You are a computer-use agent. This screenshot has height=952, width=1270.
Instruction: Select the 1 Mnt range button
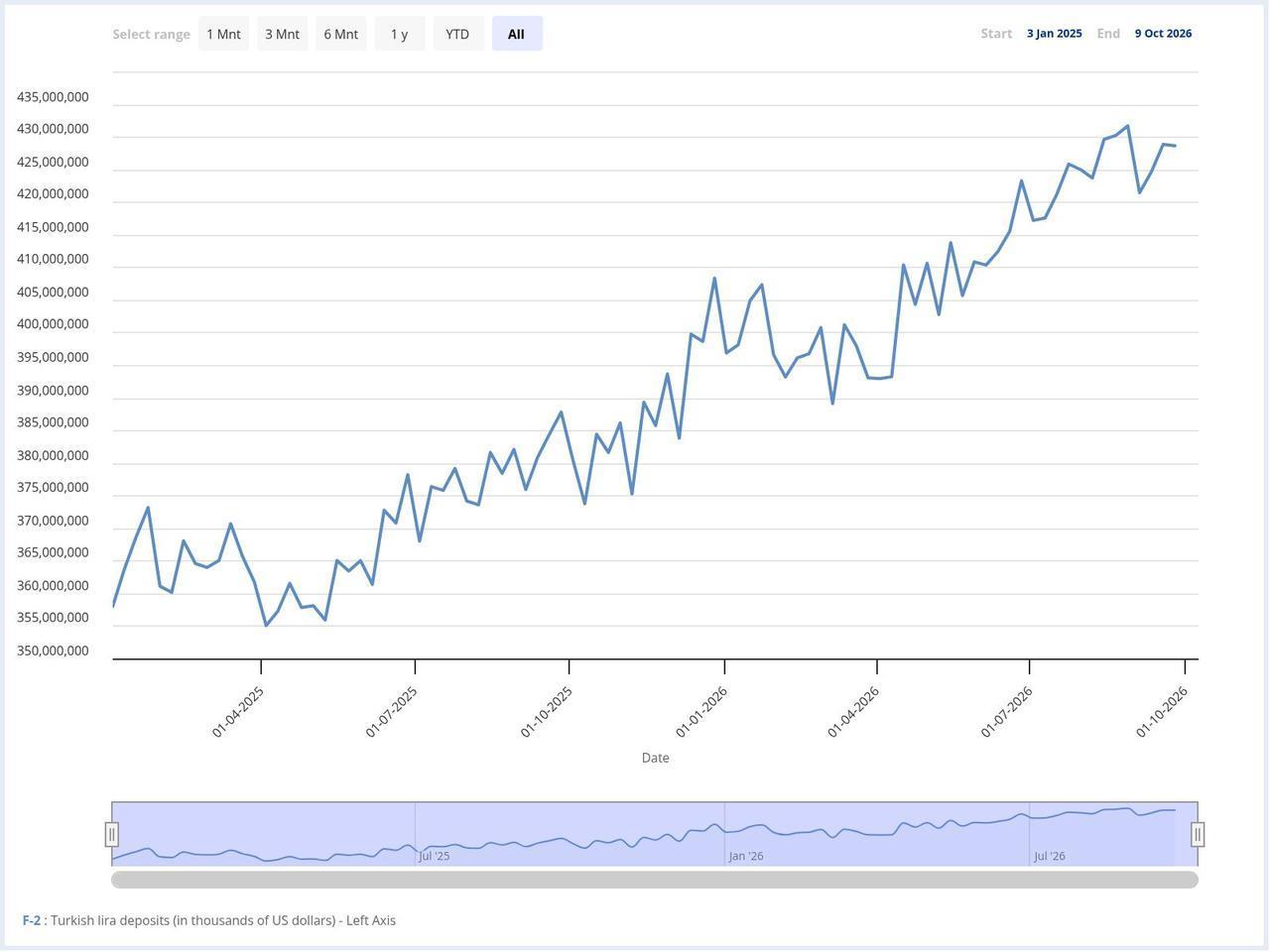pyautogui.click(x=223, y=34)
